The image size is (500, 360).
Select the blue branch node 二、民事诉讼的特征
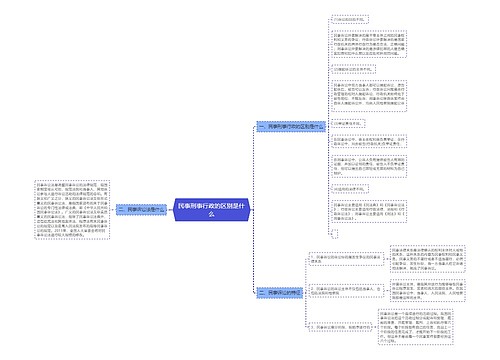pyautogui.click(x=280, y=293)
